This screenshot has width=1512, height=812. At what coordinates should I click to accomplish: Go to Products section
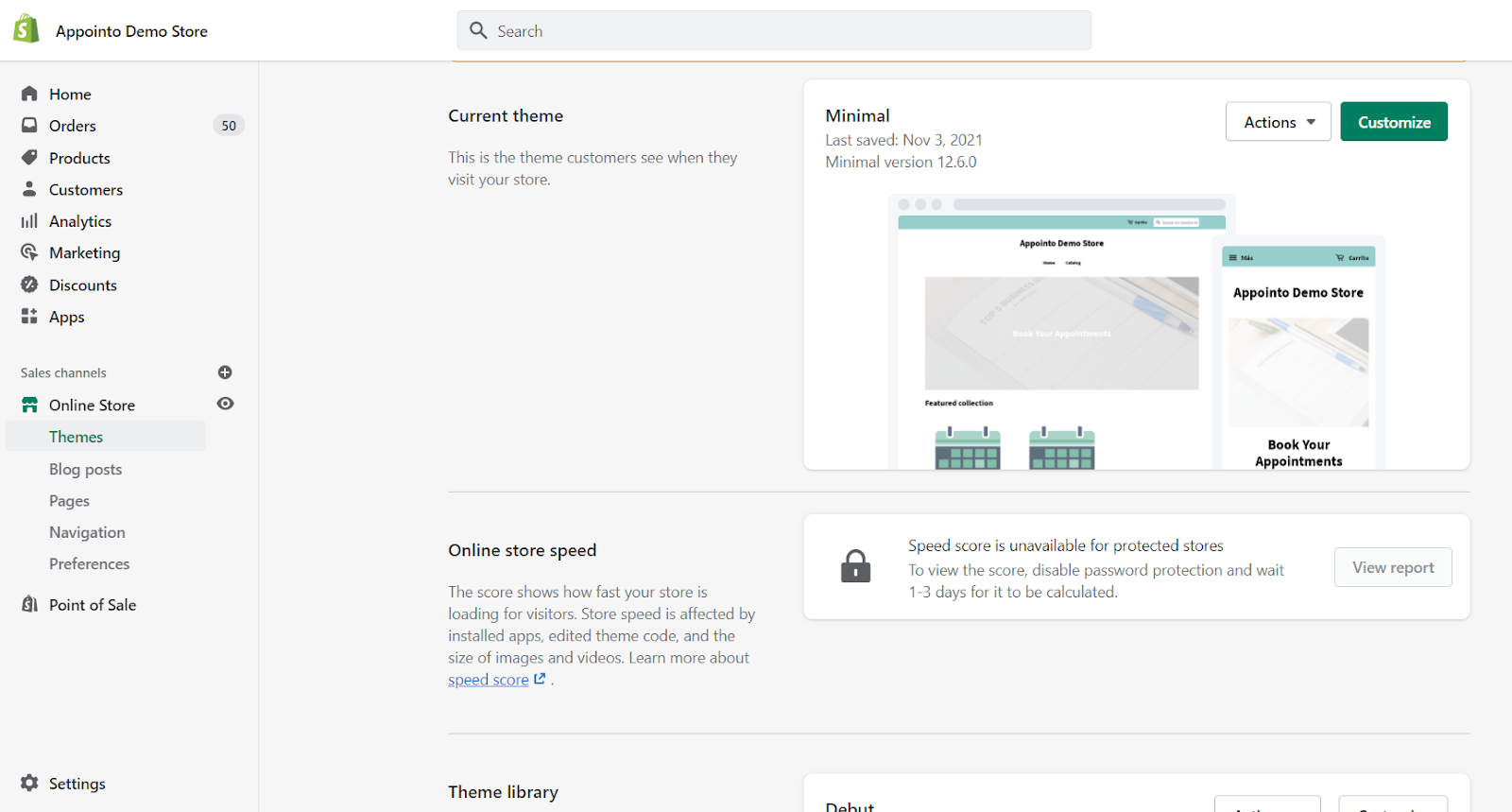pyautogui.click(x=79, y=158)
